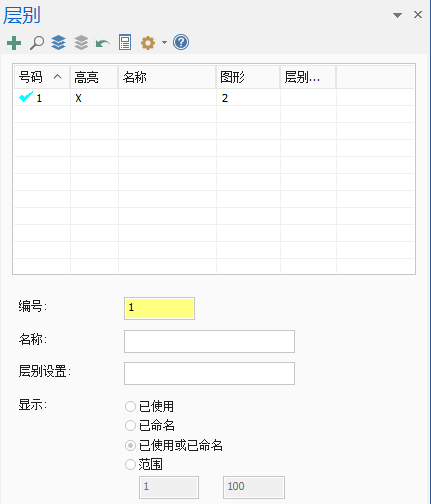Turn all levels on with blue stack icon
The image size is (431, 504).
coord(58,43)
